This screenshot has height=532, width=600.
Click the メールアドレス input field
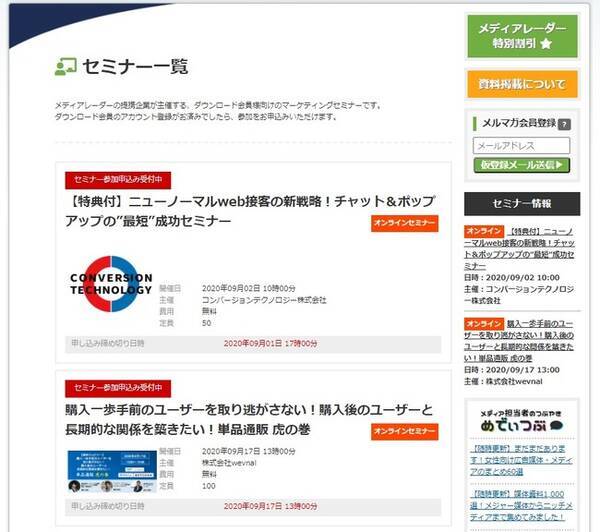point(521,146)
